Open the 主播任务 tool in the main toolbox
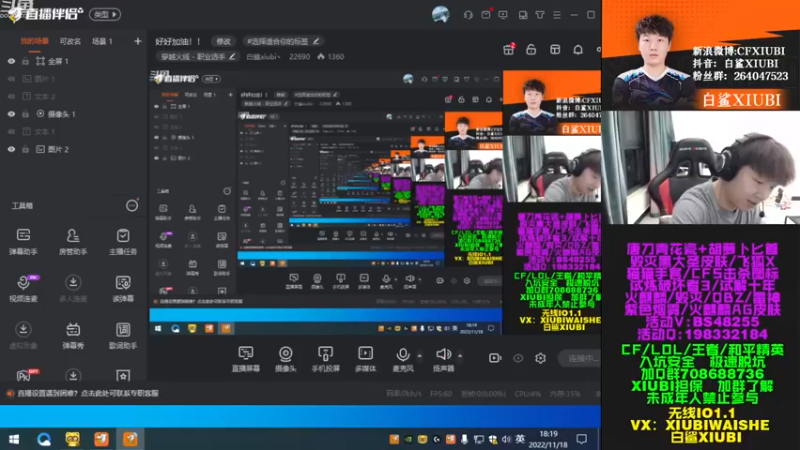Viewport: 800px width, 450px height. tap(123, 241)
